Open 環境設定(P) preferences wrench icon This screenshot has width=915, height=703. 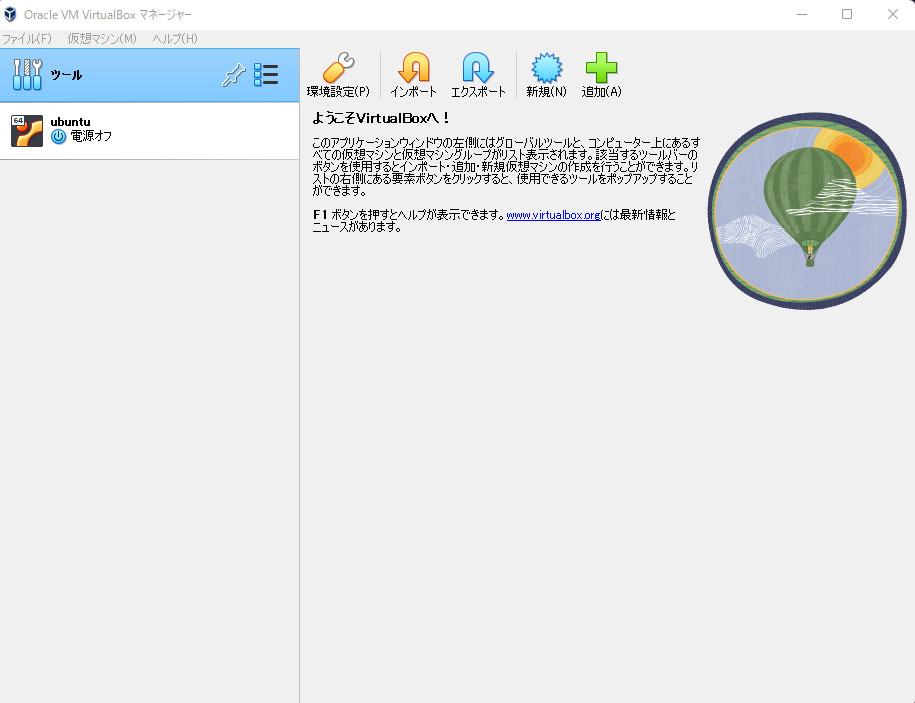tap(338, 68)
